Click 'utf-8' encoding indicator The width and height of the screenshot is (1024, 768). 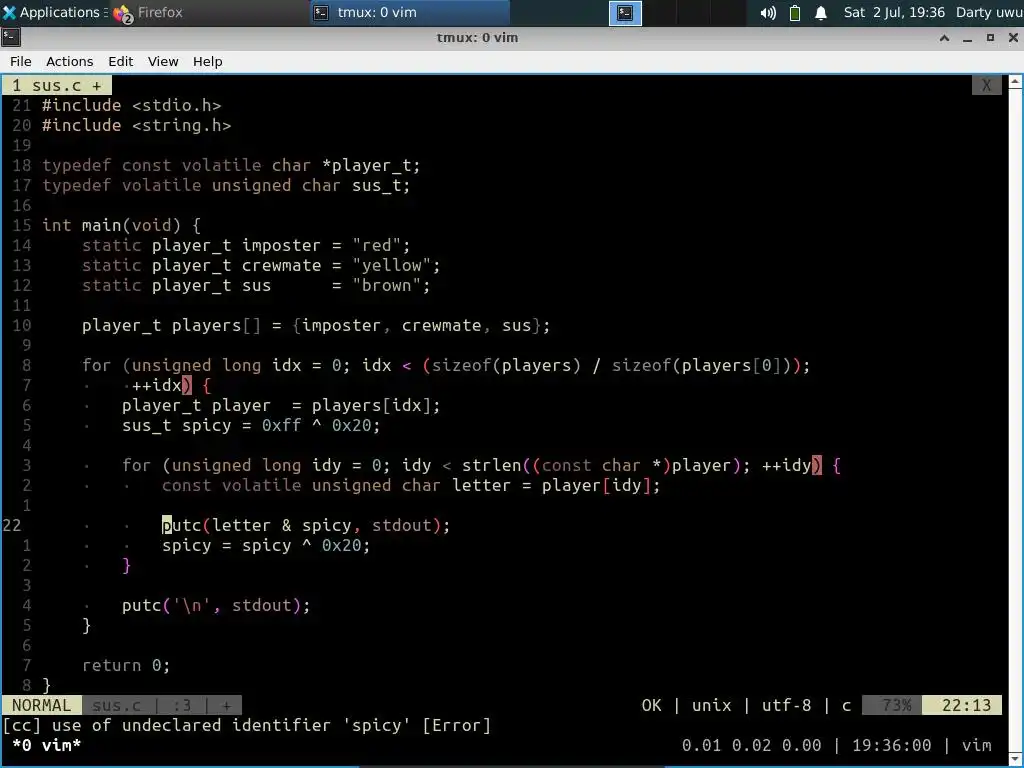point(786,705)
